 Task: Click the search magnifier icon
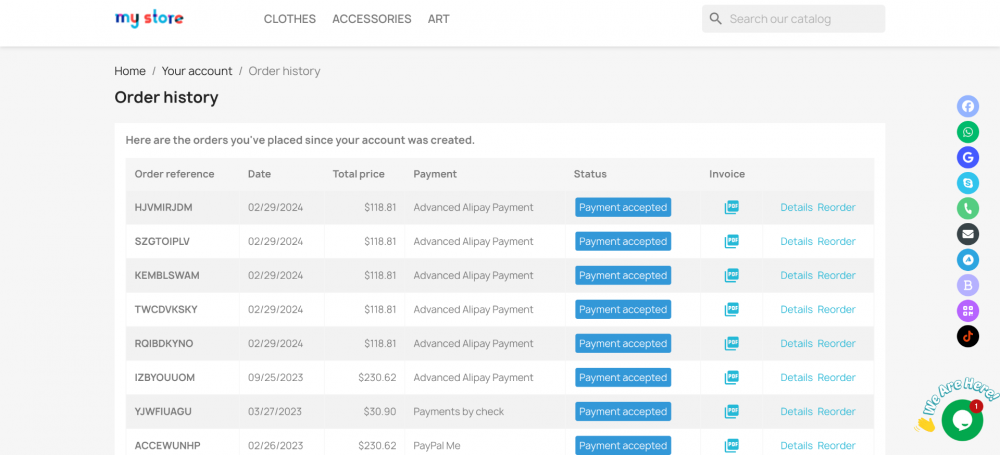(x=716, y=19)
